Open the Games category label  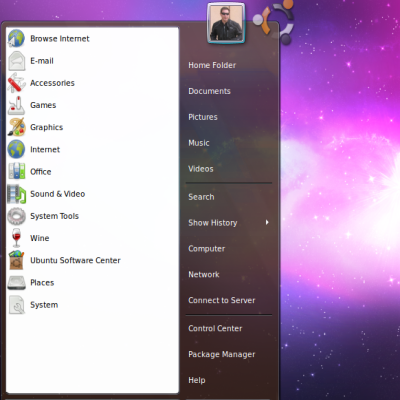(43, 105)
